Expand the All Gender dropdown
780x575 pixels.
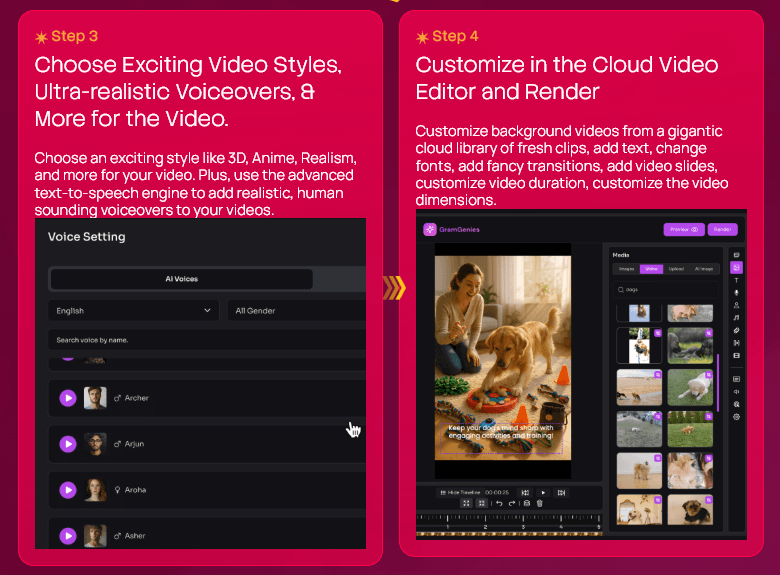296,311
